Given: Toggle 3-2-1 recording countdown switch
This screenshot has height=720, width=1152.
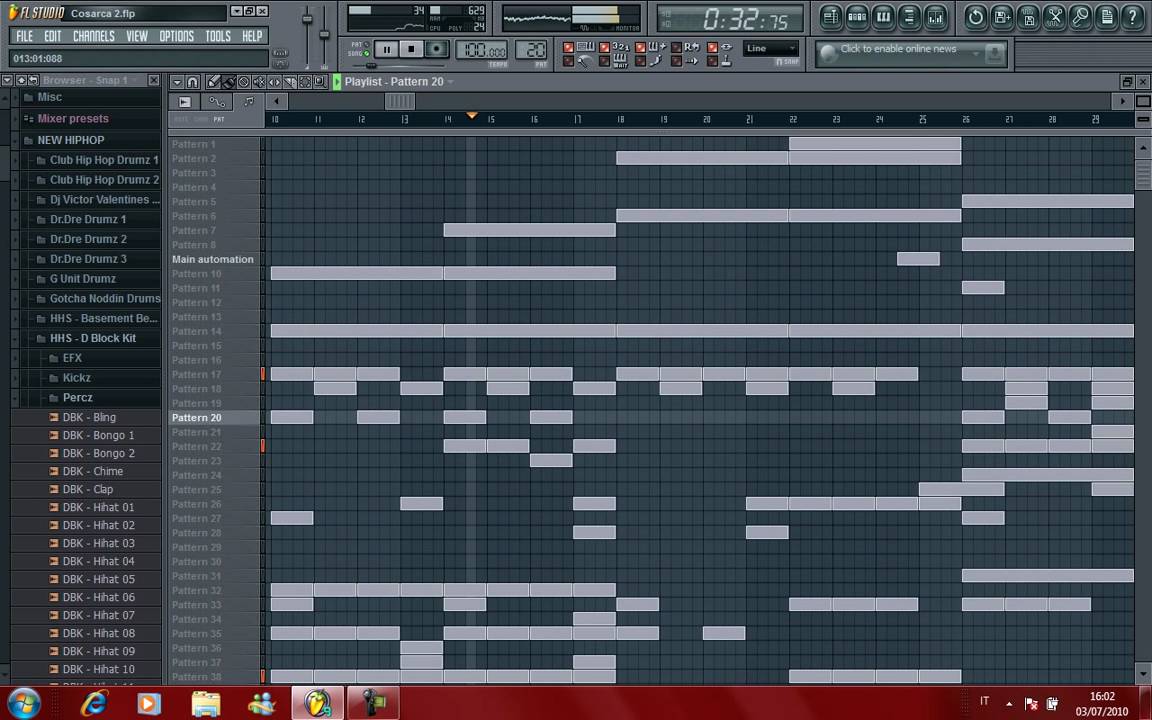Looking at the screenshot, I should pyautogui.click(x=604, y=47).
